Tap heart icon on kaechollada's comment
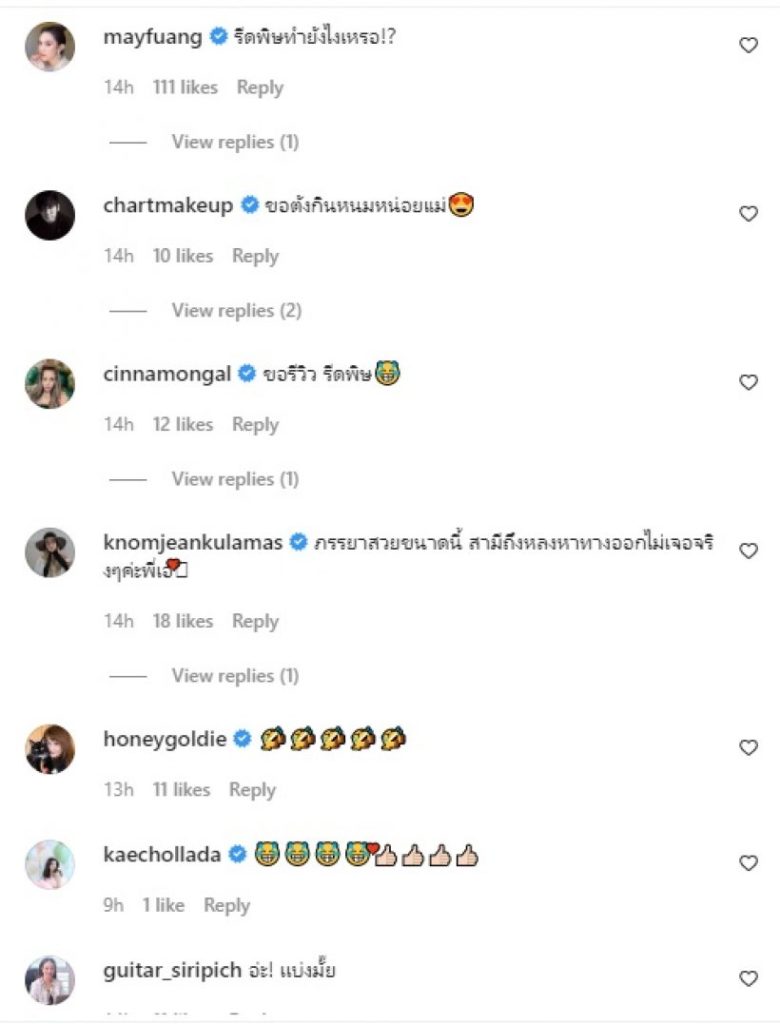 [748, 863]
